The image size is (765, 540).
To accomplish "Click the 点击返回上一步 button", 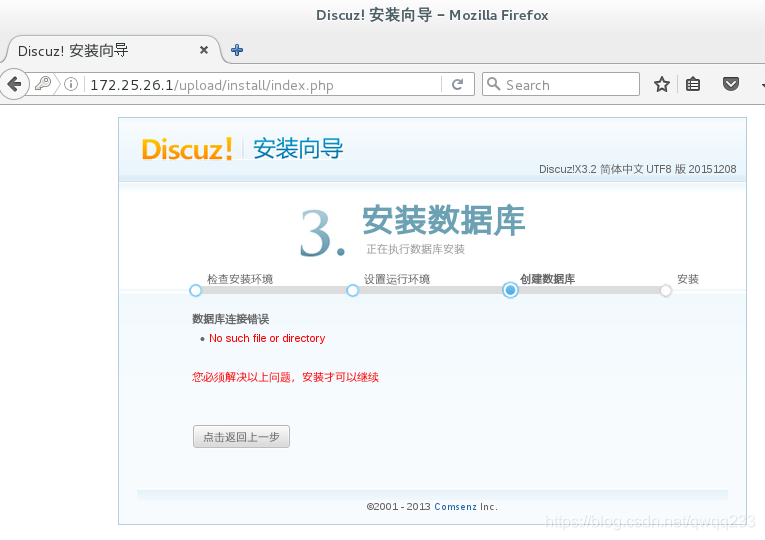I will pyautogui.click(x=242, y=437).
